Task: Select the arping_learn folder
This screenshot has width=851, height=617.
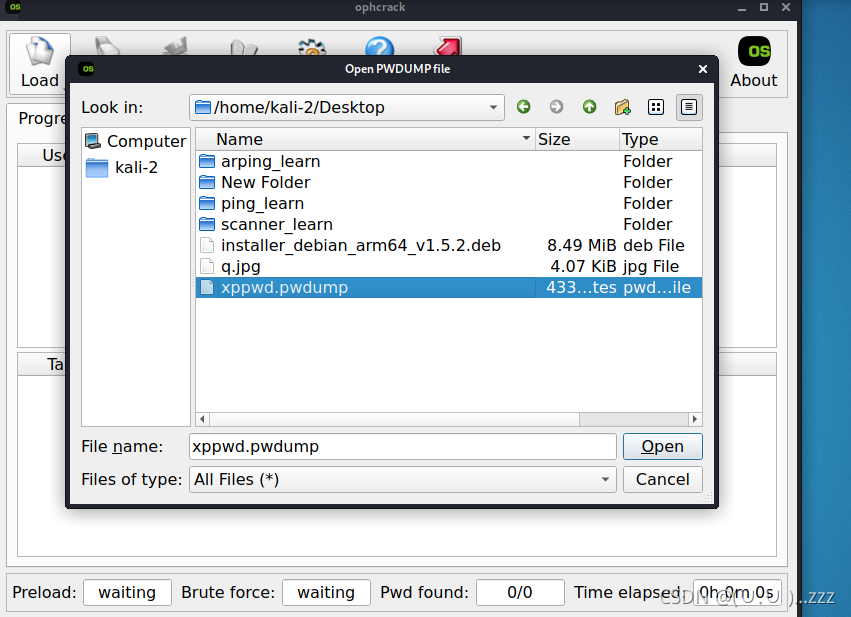Action: (x=448, y=162)
